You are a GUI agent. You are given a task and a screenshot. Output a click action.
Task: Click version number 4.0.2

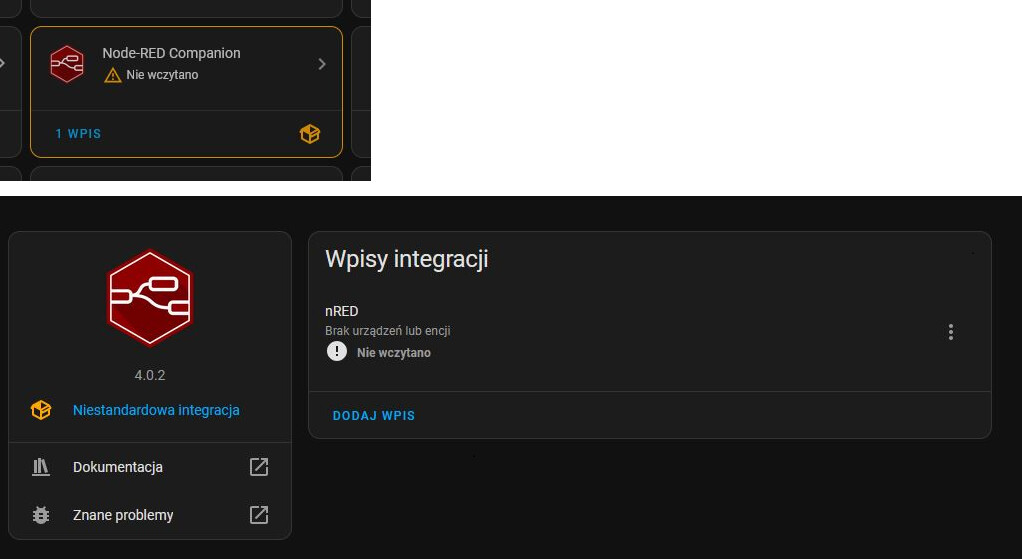click(150, 375)
